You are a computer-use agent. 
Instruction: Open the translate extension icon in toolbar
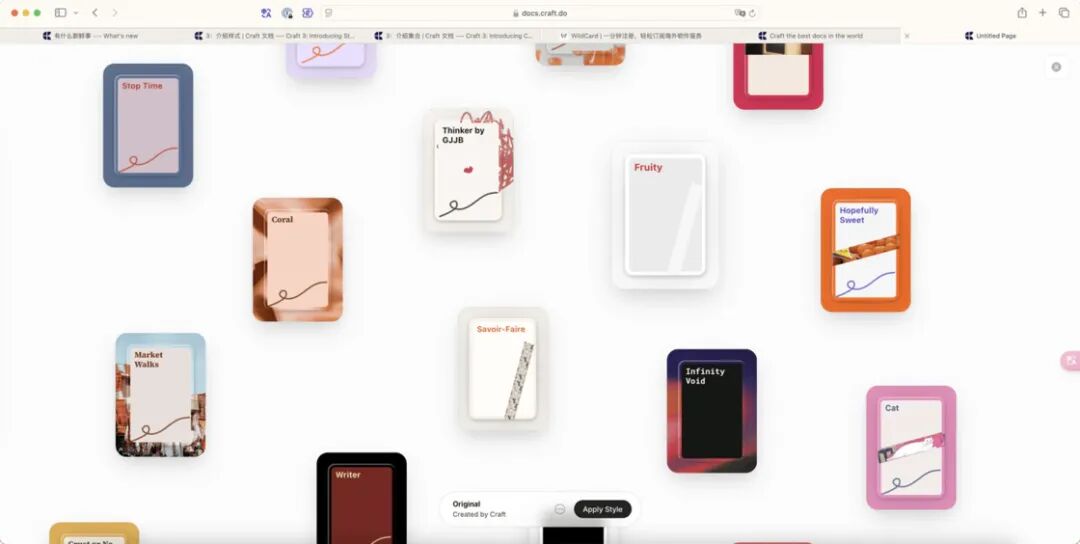pyautogui.click(x=266, y=13)
